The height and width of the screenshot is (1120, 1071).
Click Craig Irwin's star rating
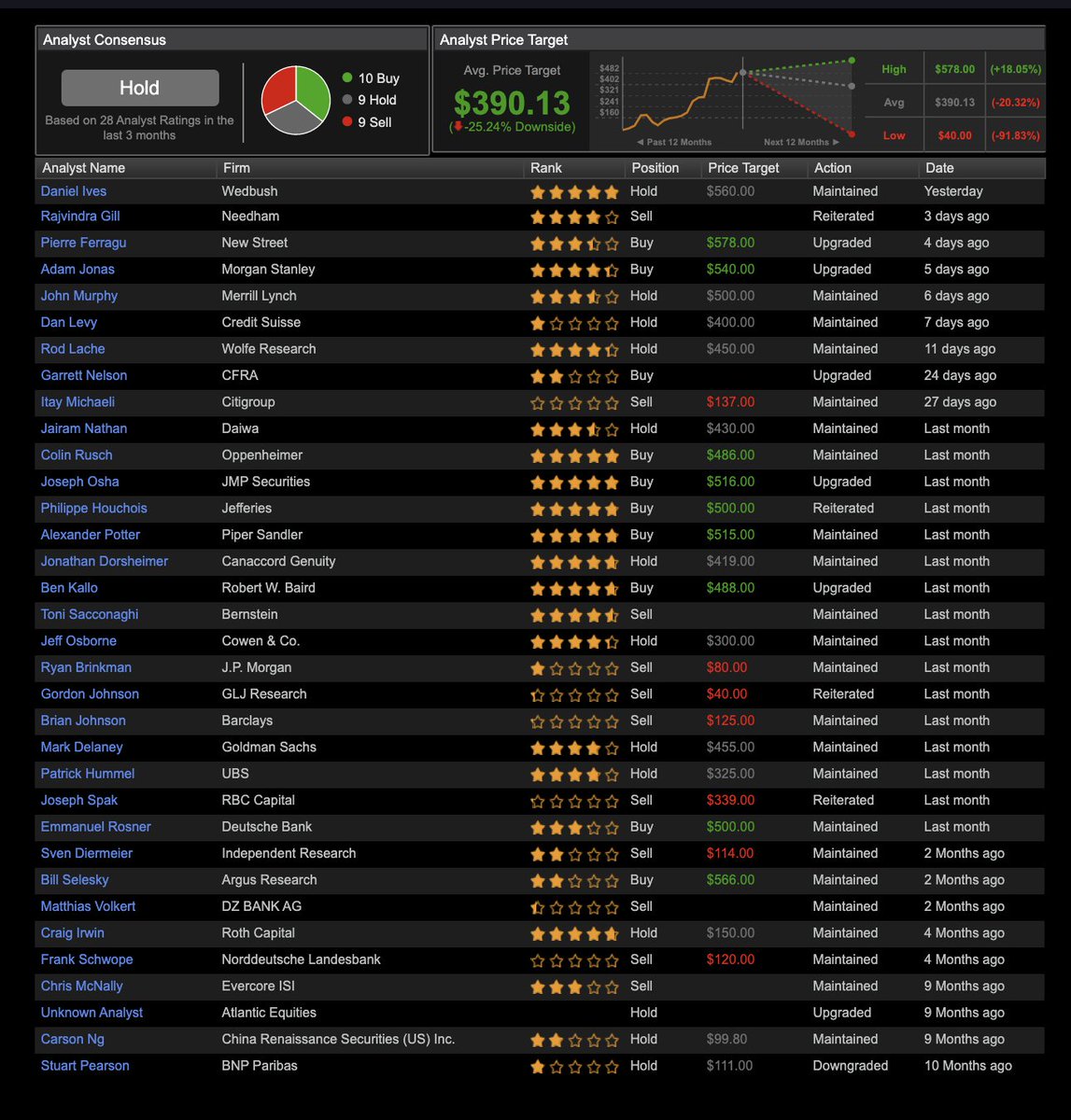click(x=574, y=934)
